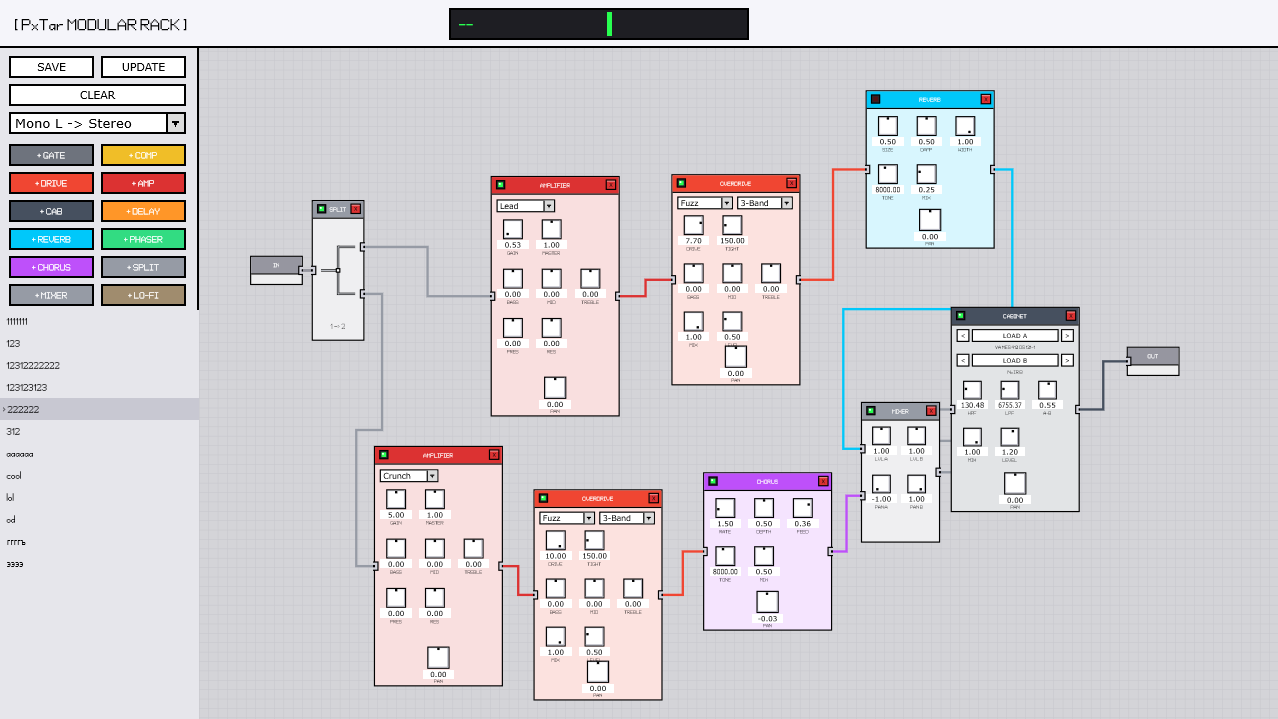Viewport: 1278px width, 719px height.
Task: Toggle power on the Chorus module
Action: click(x=712, y=481)
